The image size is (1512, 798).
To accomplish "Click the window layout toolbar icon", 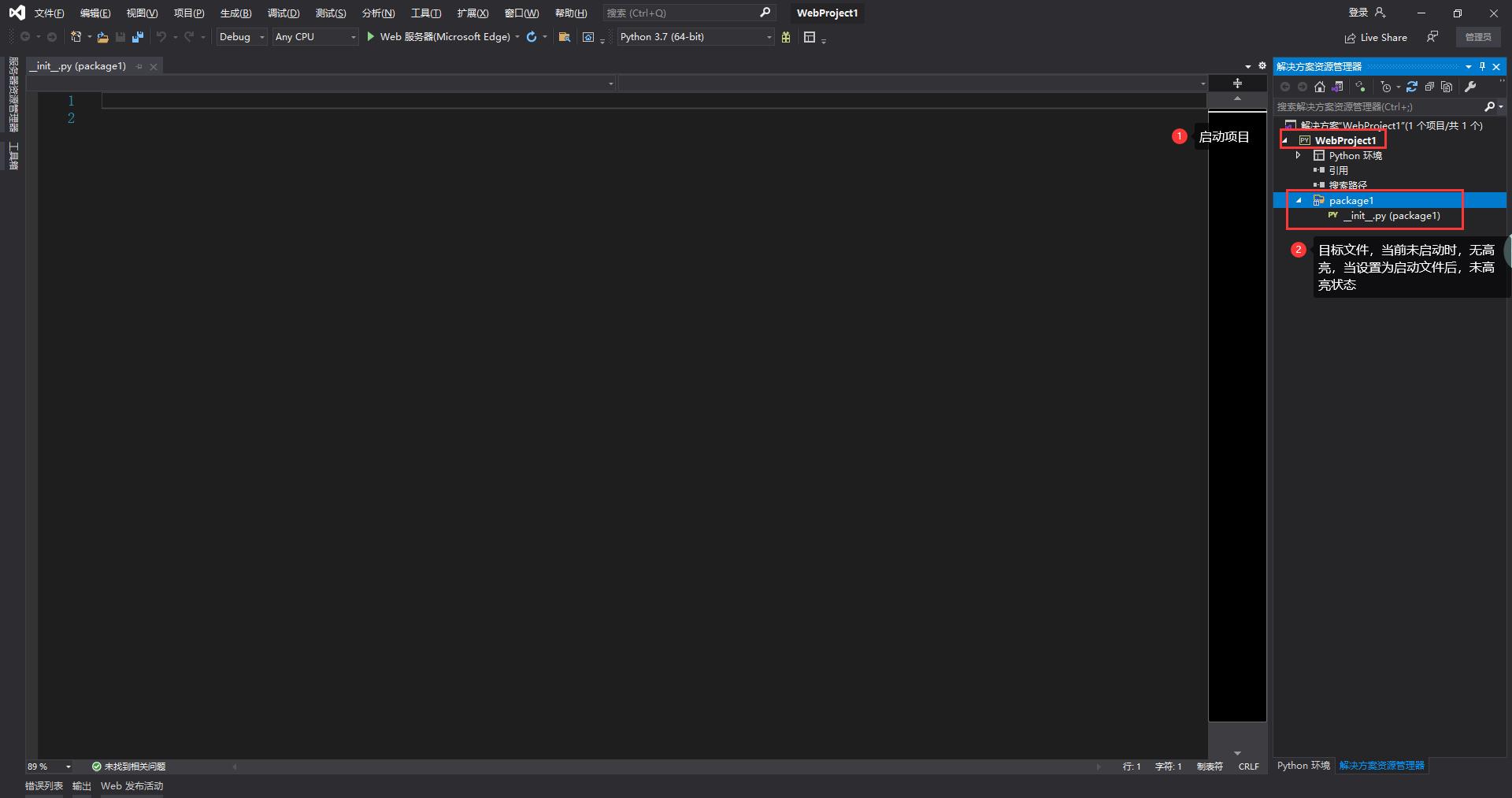I will coord(809,37).
